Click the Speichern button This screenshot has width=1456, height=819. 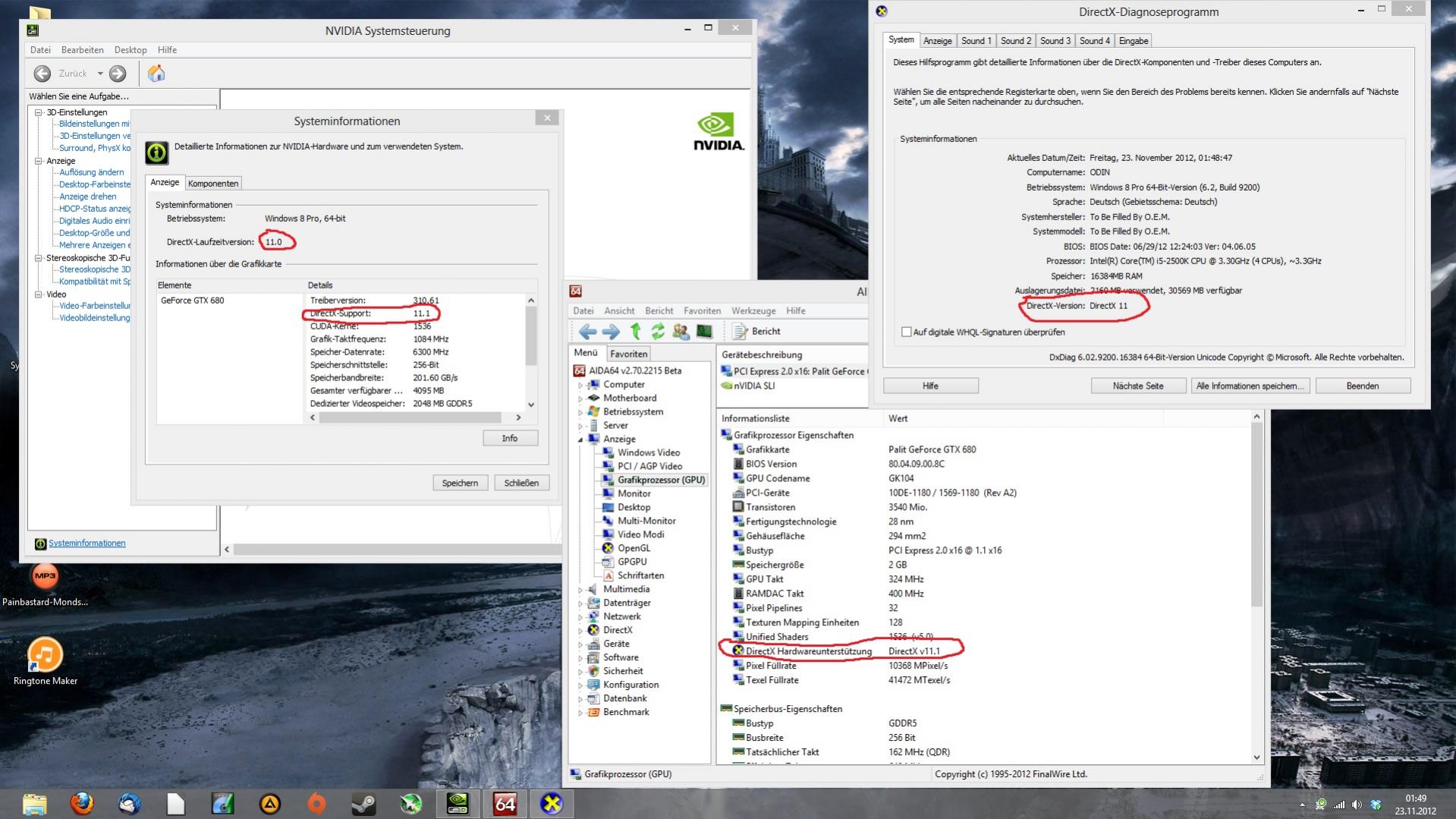[x=460, y=483]
